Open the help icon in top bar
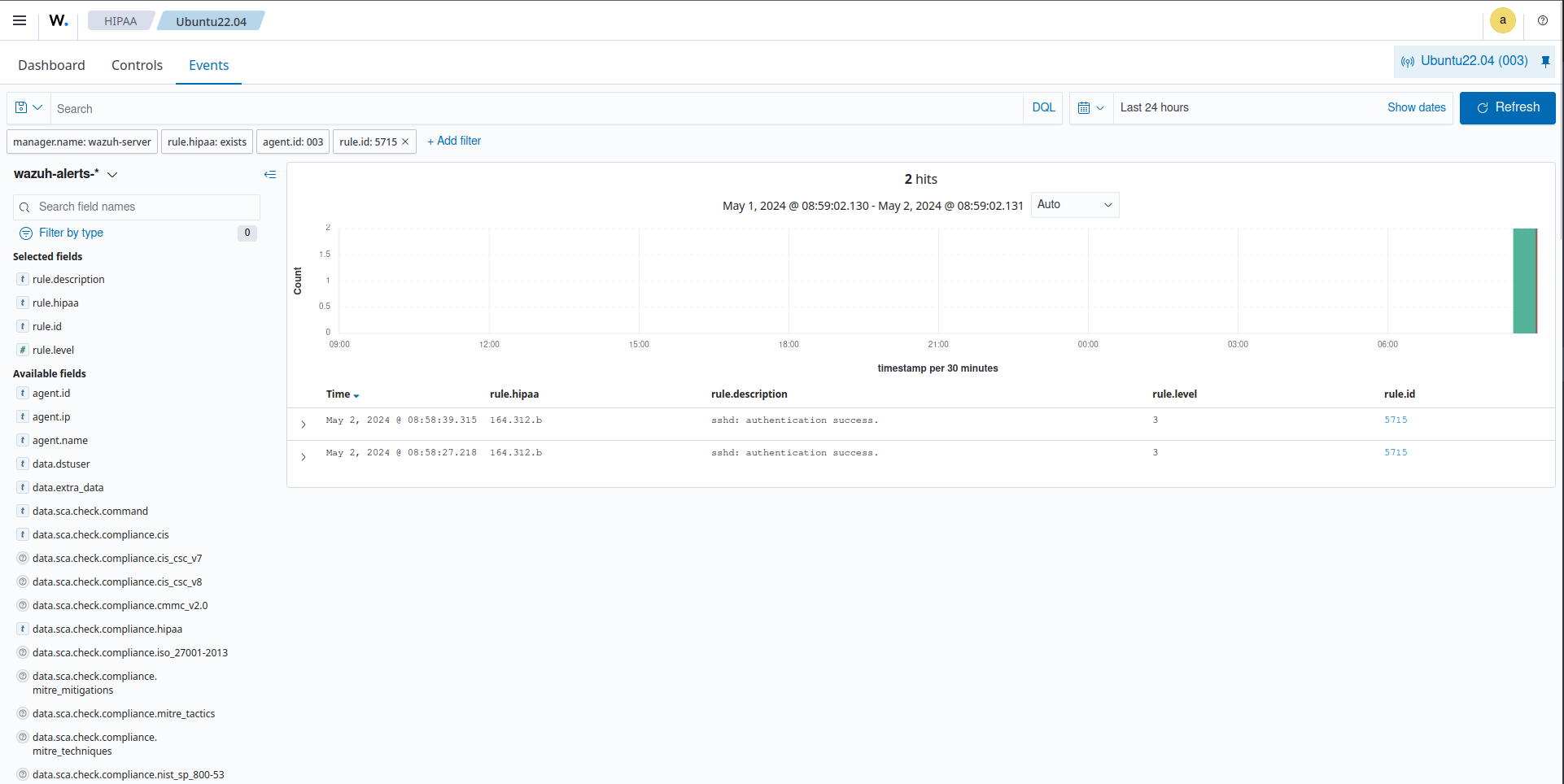Screen dimensions: 1564x784 pyautogui.click(x=1542, y=20)
